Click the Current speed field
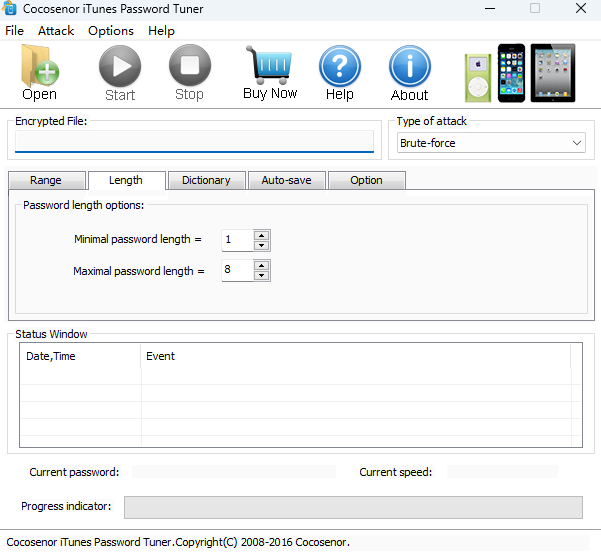Image resolution: width=601 pixels, height=555 pixels. coord(502,472)
